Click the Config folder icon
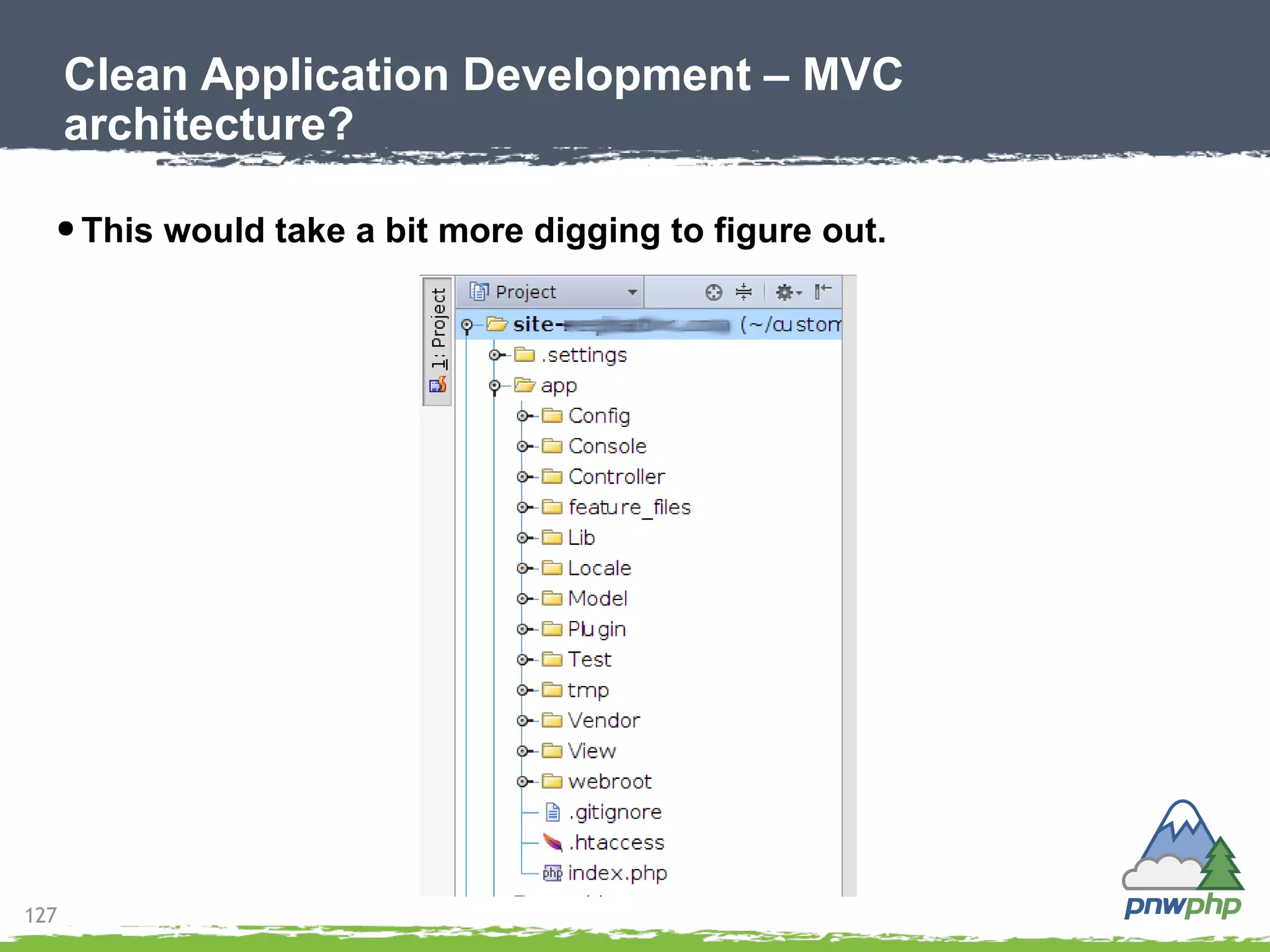Screen dimensions: 1270x952 [x=552, y=415]
